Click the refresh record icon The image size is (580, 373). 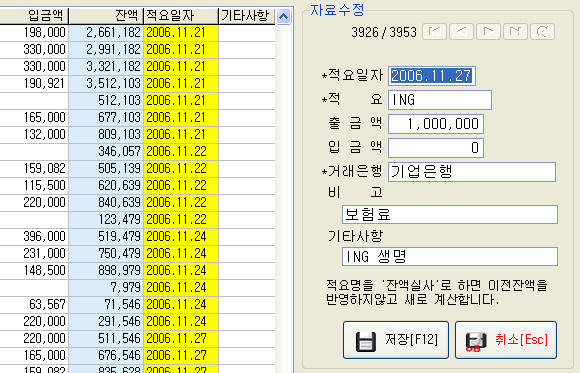(542, 32)
